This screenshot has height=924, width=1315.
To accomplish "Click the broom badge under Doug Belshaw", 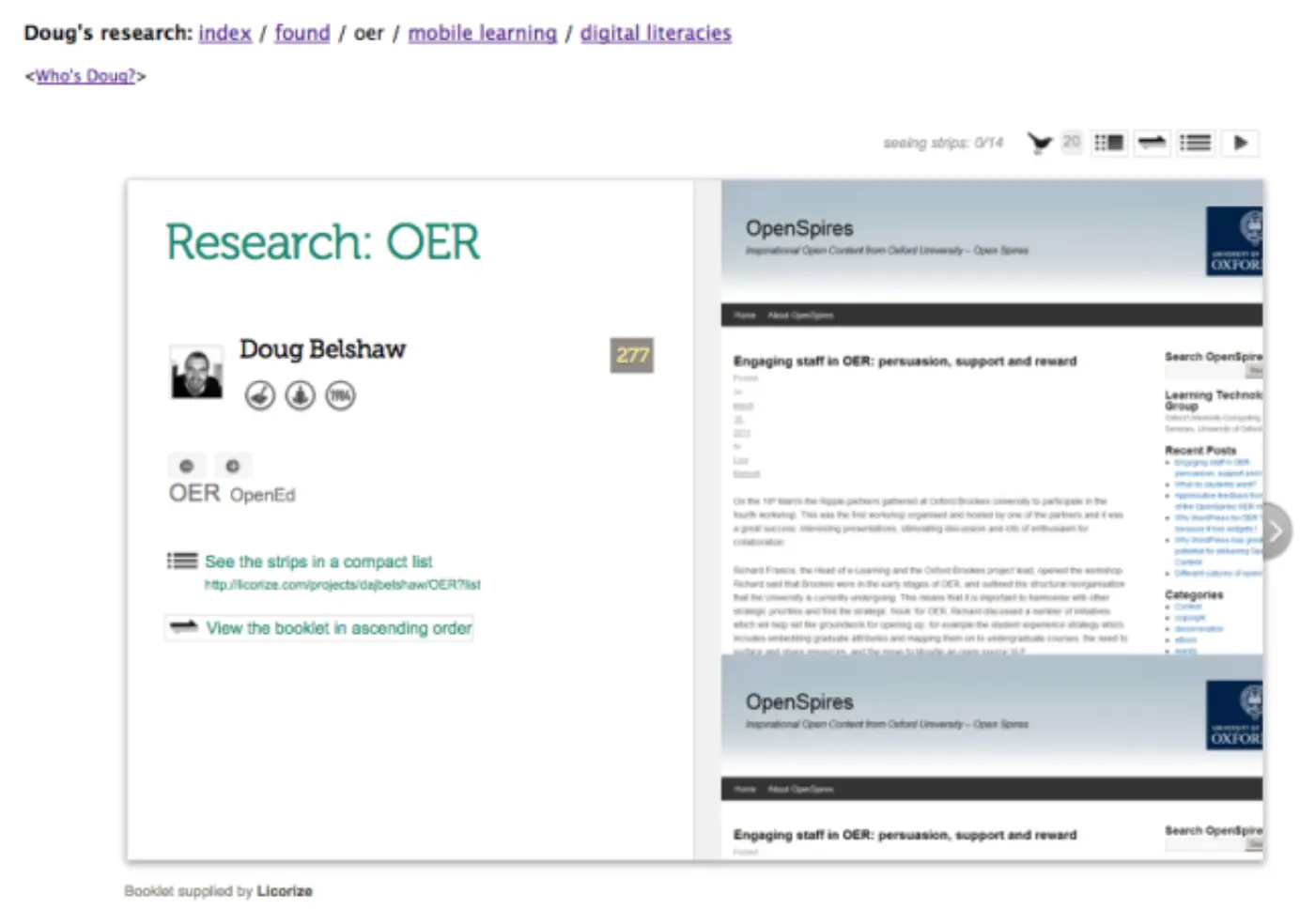I will click(260, 395).
